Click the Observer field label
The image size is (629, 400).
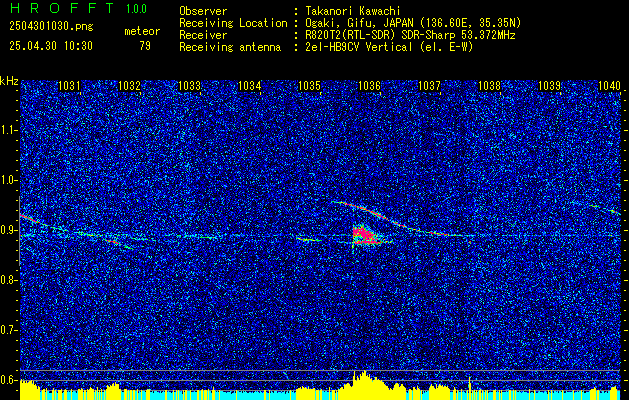(x=203, y=11)
